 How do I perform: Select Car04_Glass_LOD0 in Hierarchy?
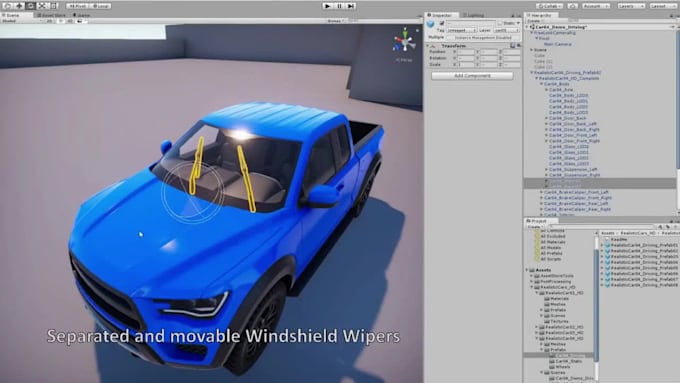click(x=569, y=147)
